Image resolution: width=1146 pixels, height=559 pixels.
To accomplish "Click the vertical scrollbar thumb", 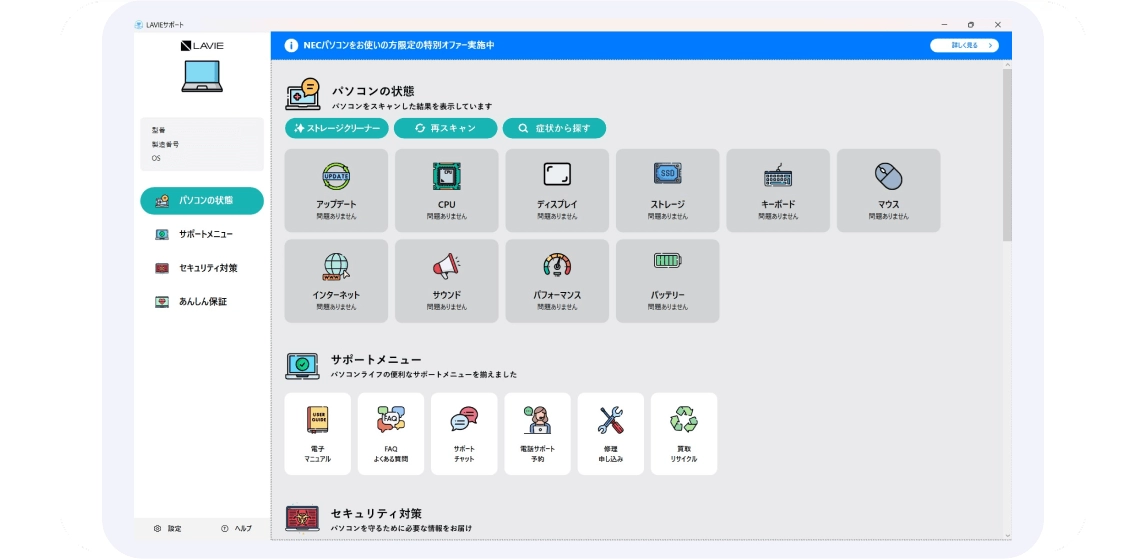I will coord(1007,155).
